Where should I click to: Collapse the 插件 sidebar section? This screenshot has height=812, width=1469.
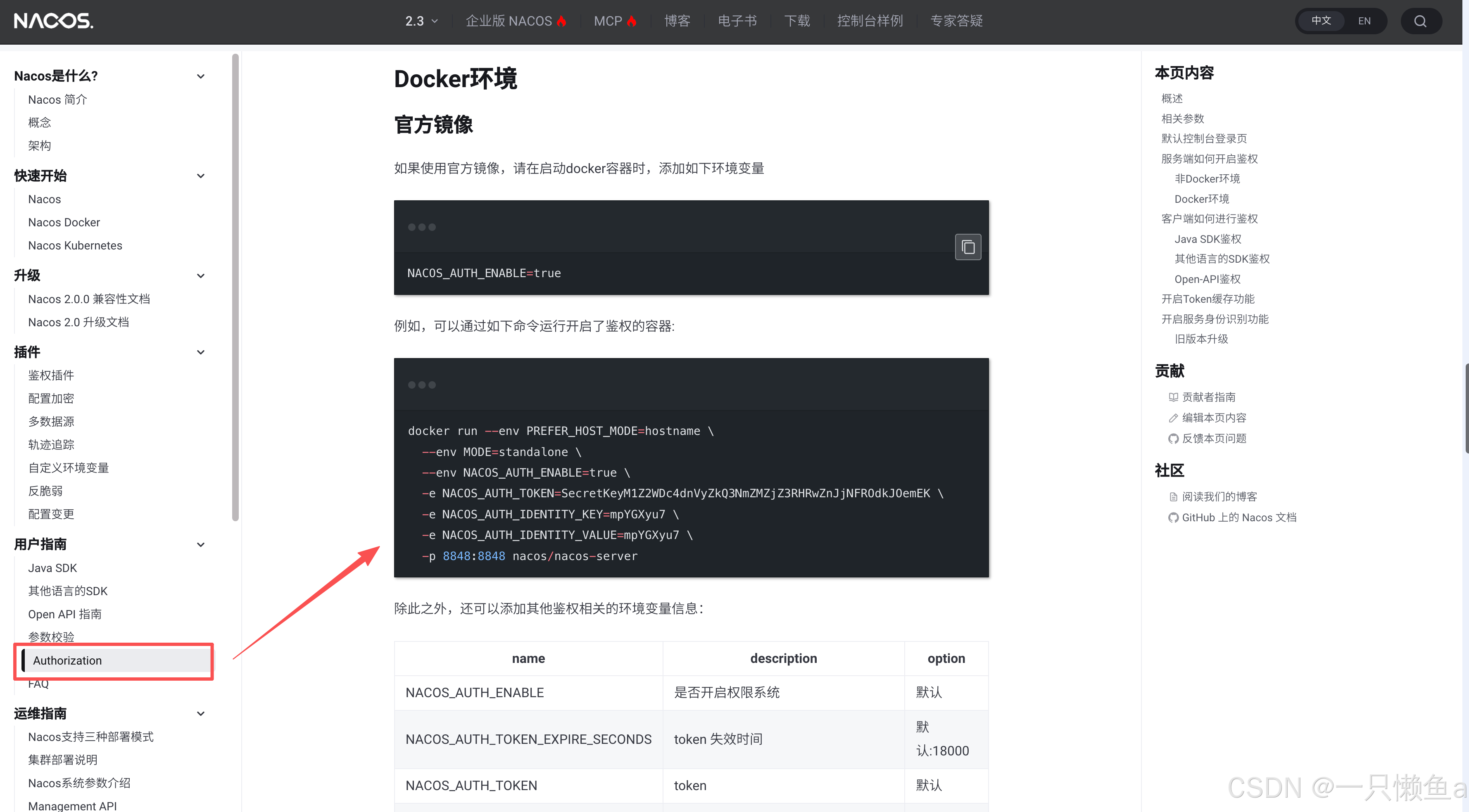point(201,352)
